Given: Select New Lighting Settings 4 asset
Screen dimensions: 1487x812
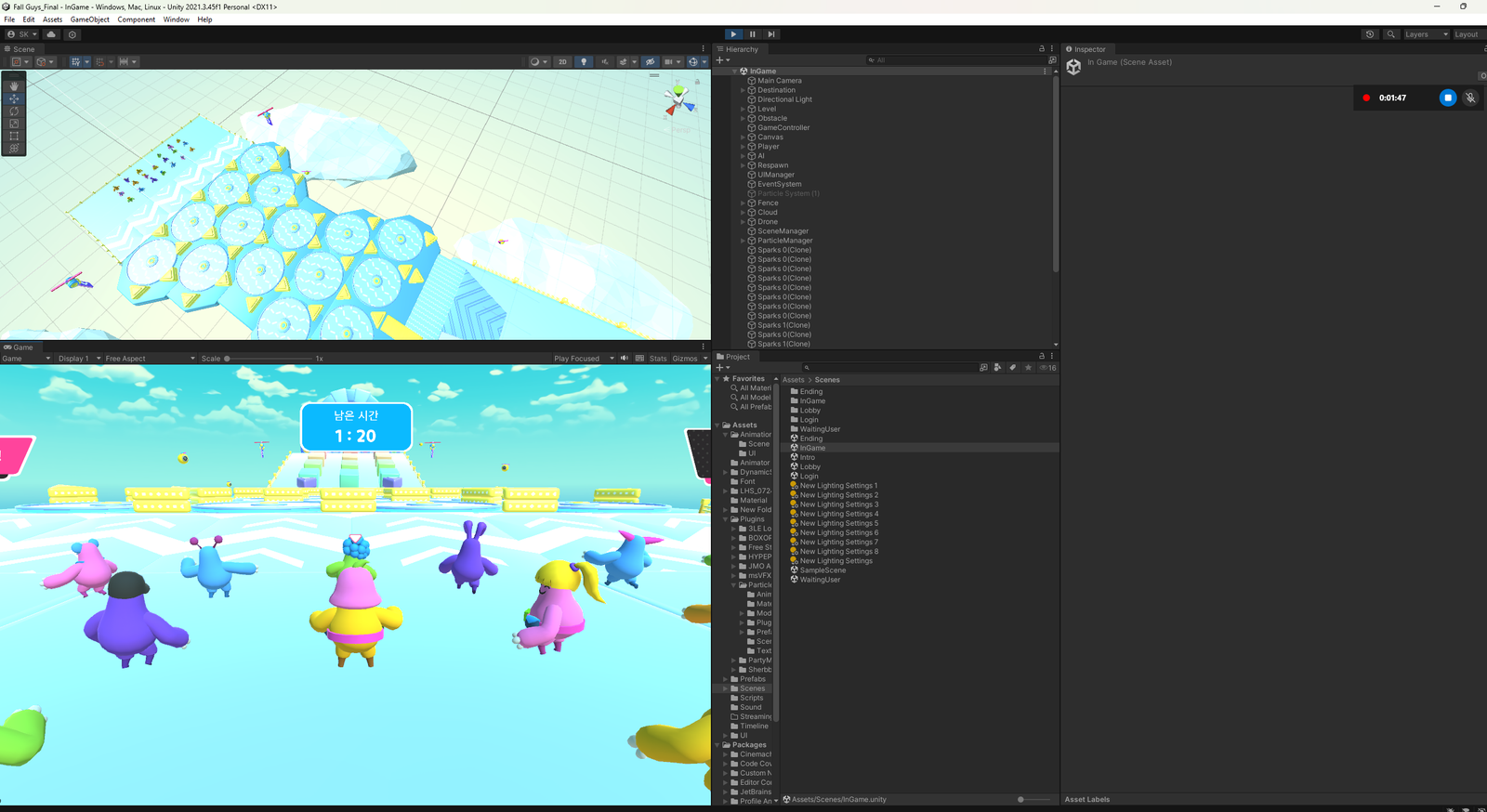Looking at the screenshot, I should (838, 514).
